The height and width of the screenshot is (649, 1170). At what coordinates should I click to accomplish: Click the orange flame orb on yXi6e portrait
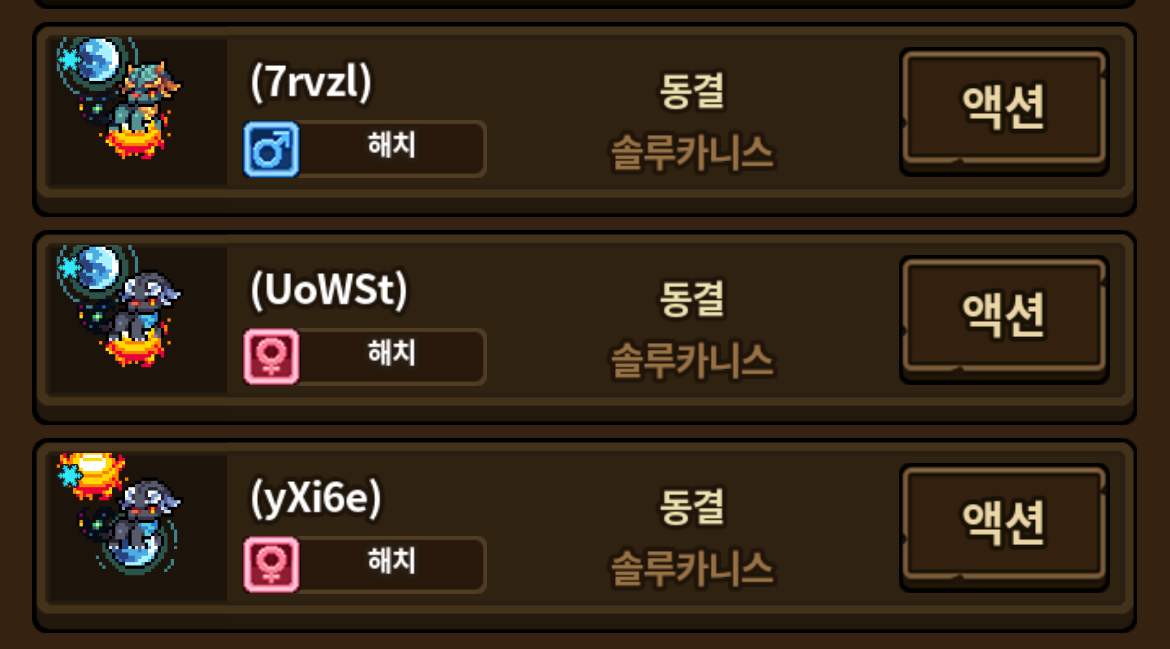coord(92,474)
